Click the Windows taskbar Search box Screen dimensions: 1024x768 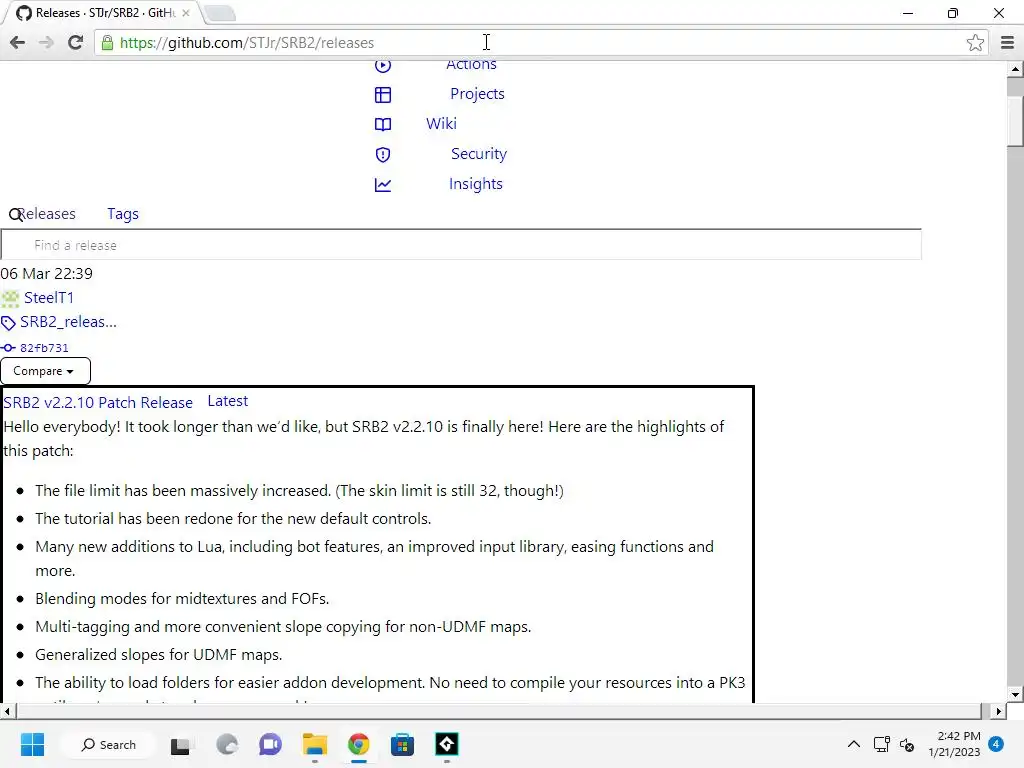click(x=108, y=744)
